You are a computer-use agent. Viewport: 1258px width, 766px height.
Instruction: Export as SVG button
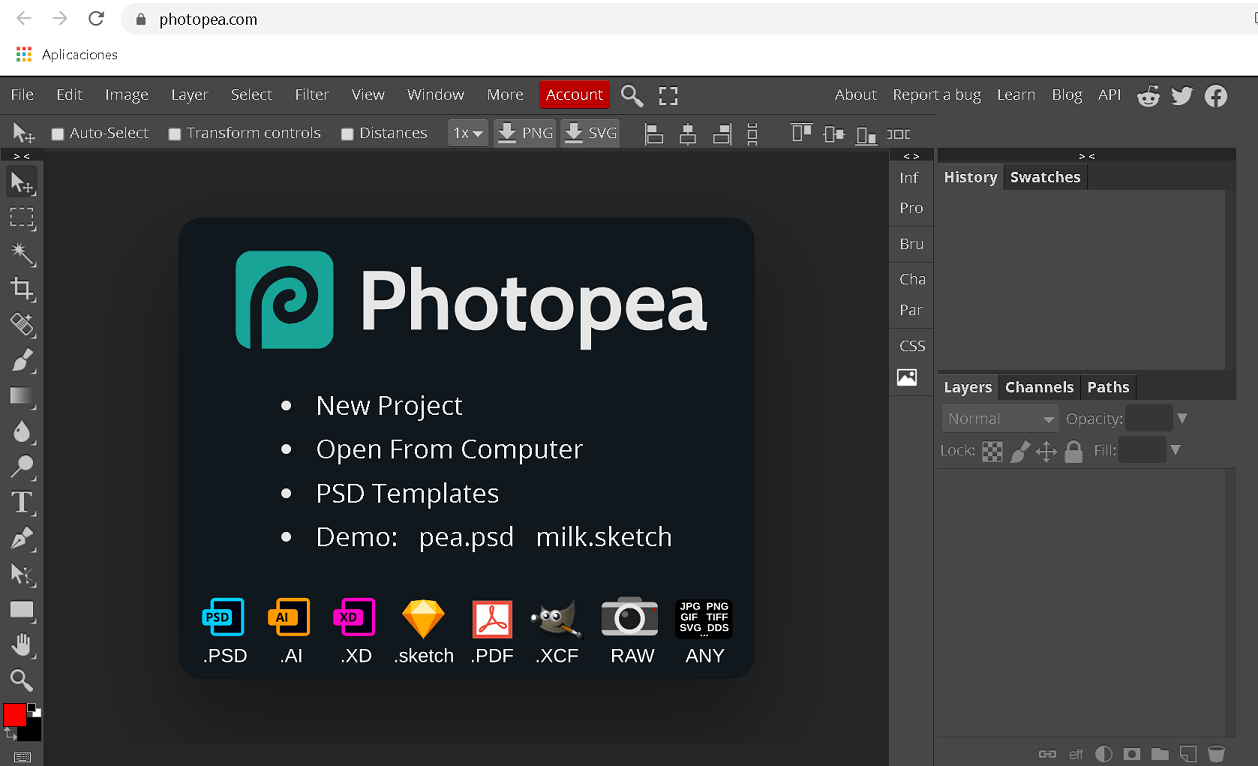590,133
